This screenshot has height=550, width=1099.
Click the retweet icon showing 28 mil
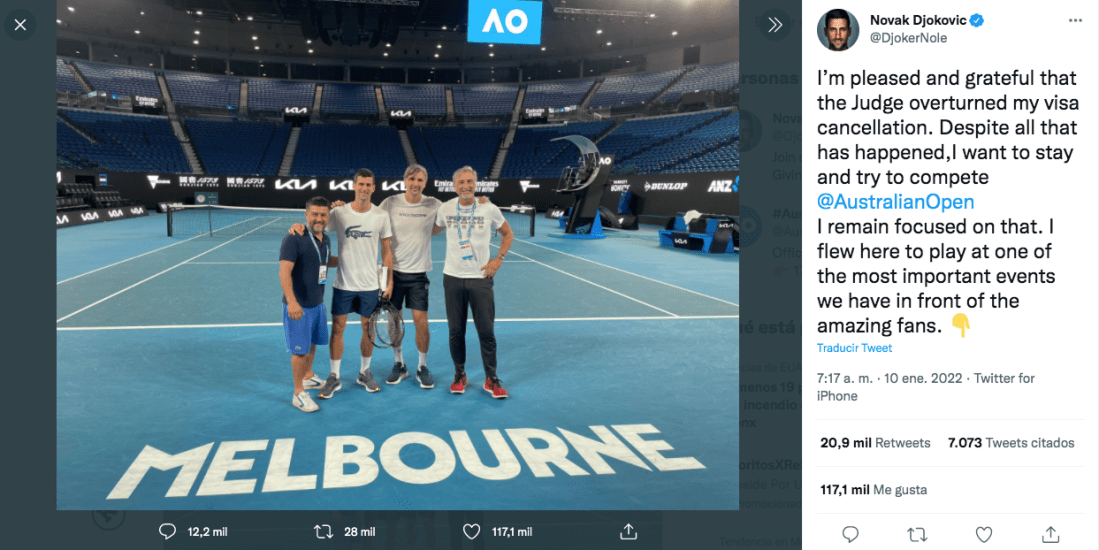coord(323,532)
